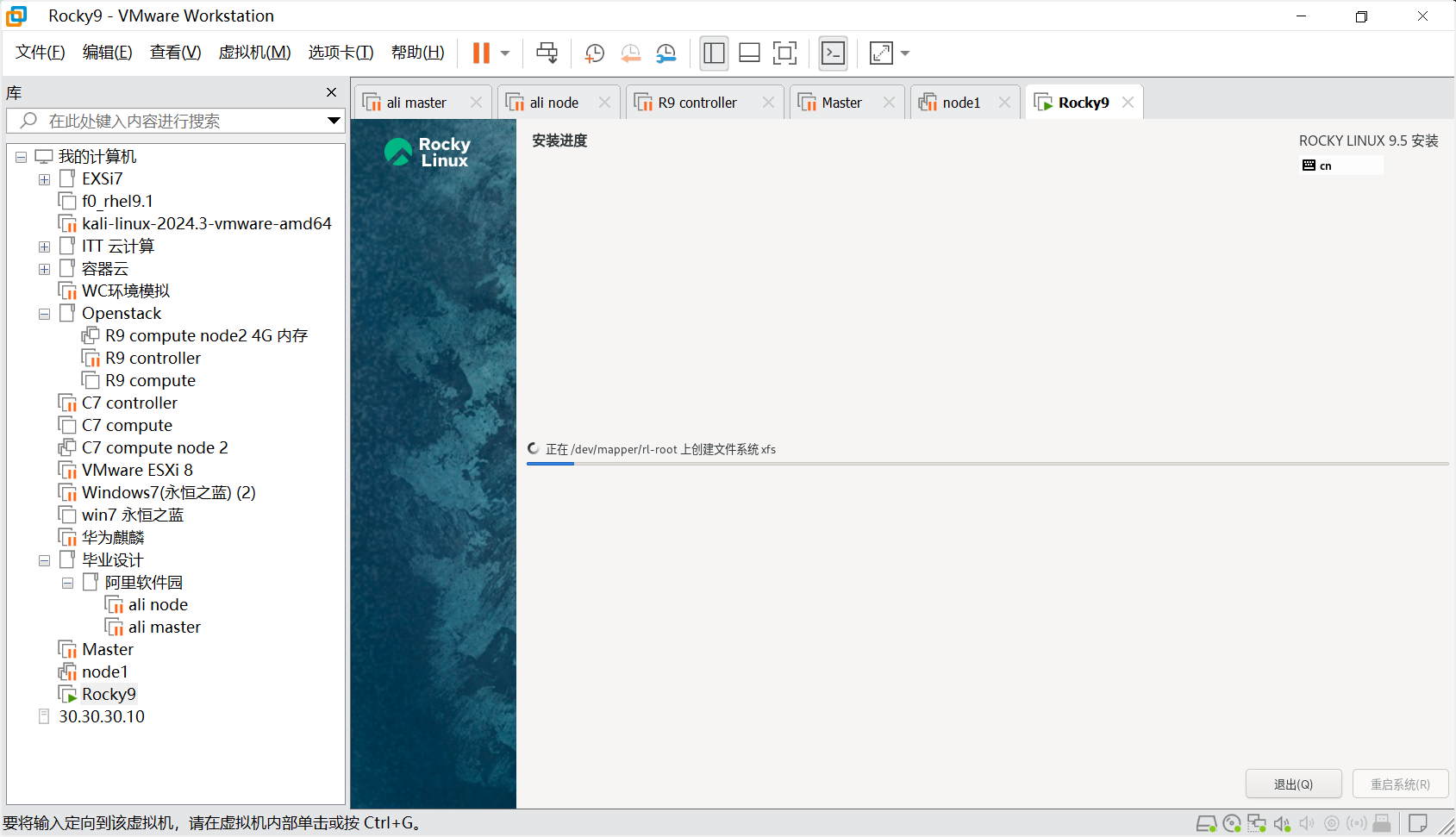The width and height of the screenshot is (1456, 837).
Task: Collapse the Openstack folder
Action: point(44,314)
